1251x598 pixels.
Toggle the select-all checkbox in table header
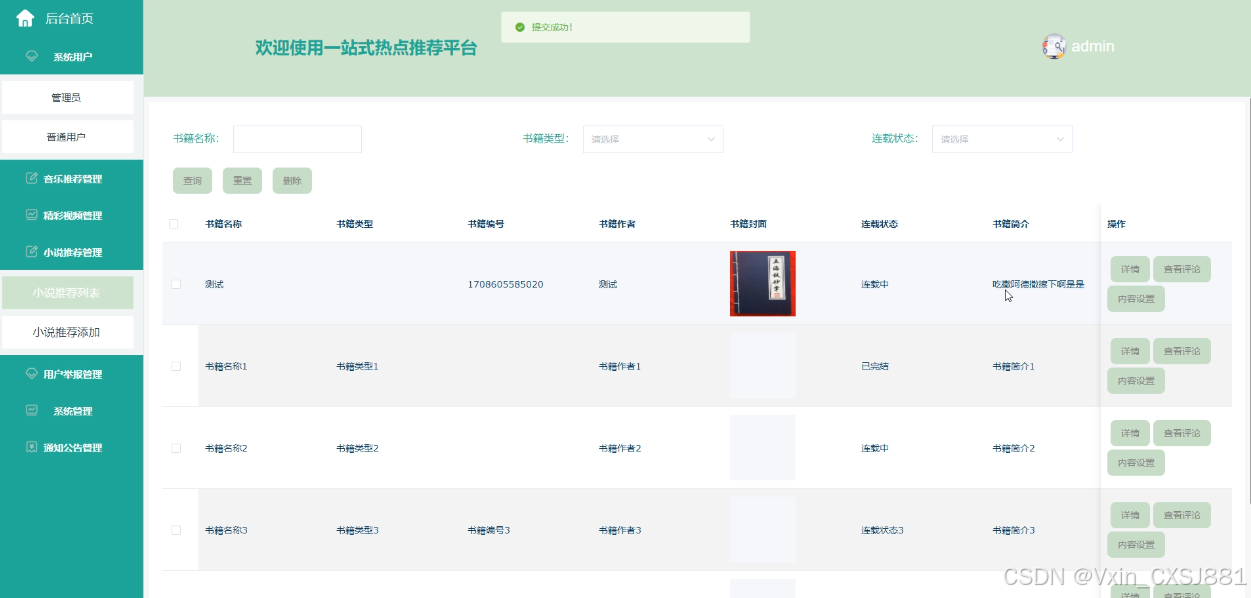174,224
